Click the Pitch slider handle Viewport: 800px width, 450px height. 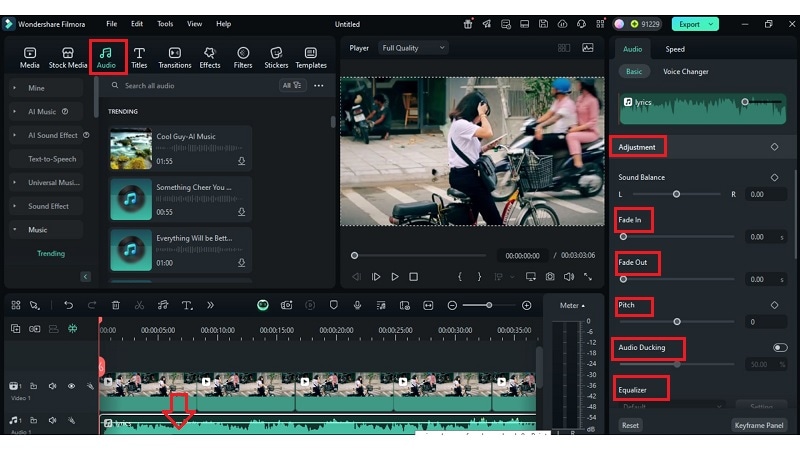(677, 321)
